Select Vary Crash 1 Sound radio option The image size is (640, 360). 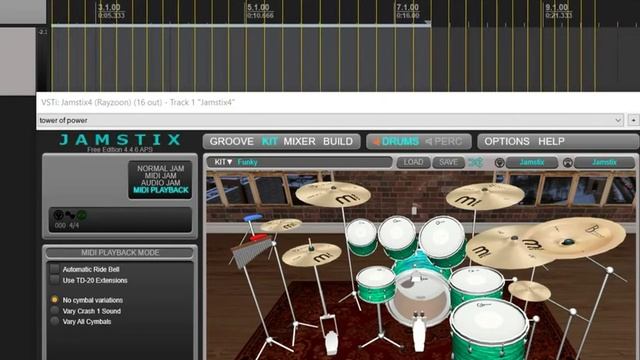[x=54, y=311]
